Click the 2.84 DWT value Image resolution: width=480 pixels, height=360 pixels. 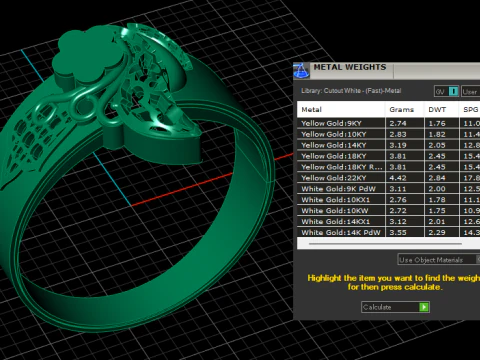(x=437, y=178)
